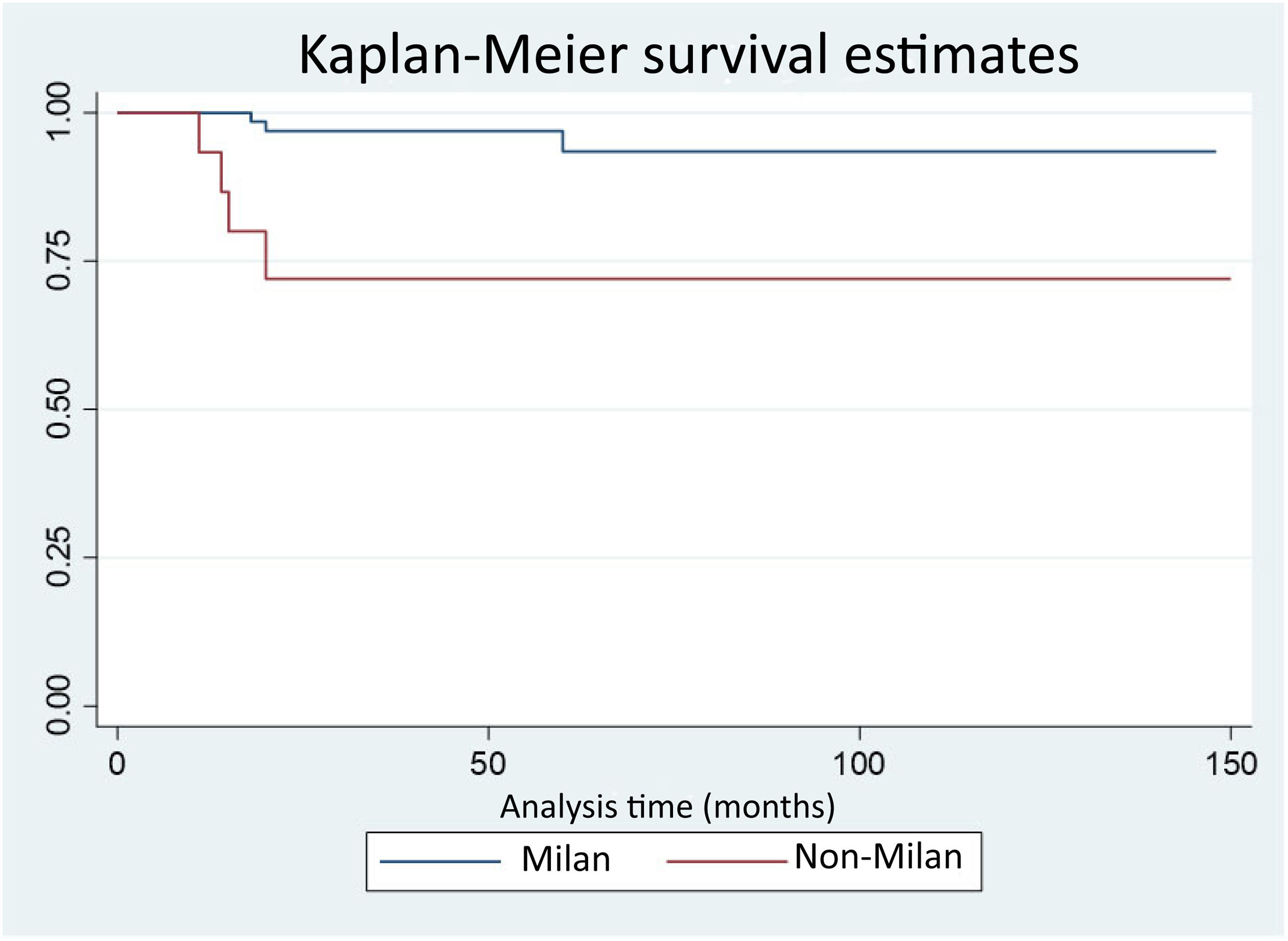The width and height of the screenshot is (1288, 941).
Task: Click the blue line sample in legend
Action: tap(440, 862)
